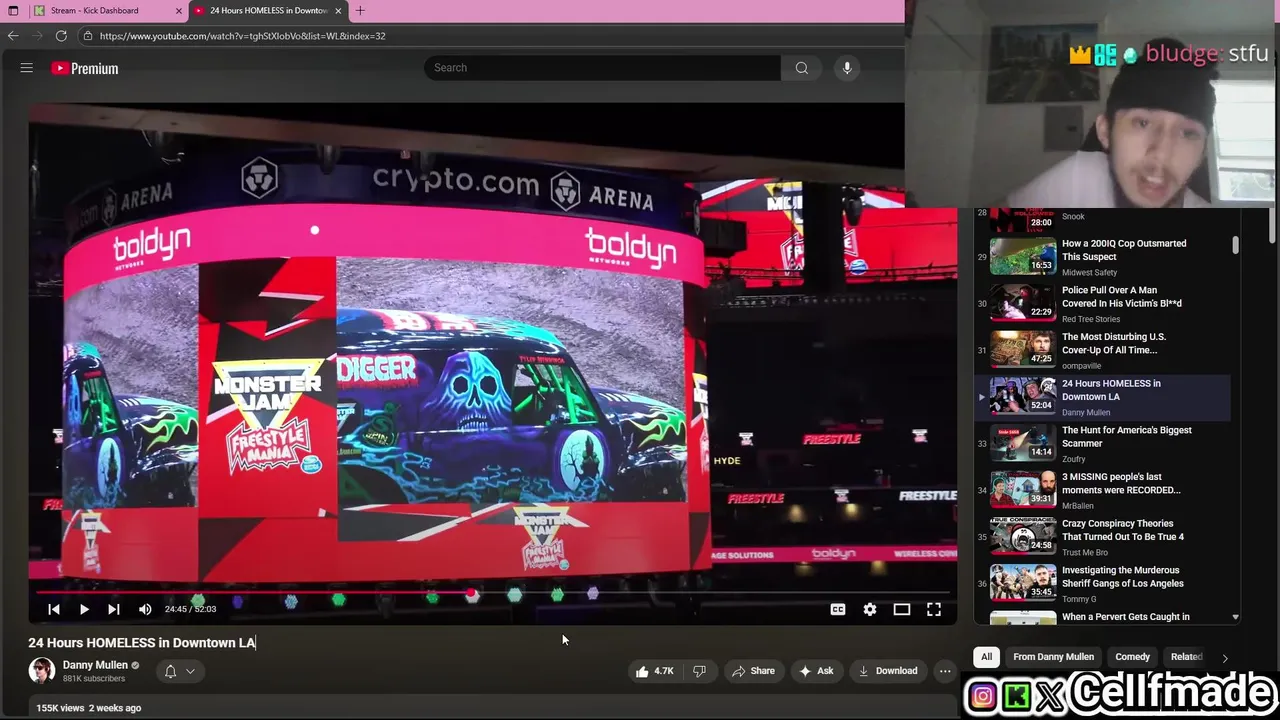Dislike the video with thumbs down
The height and width of the screenshot is (720, 1280).
[700, 671]
